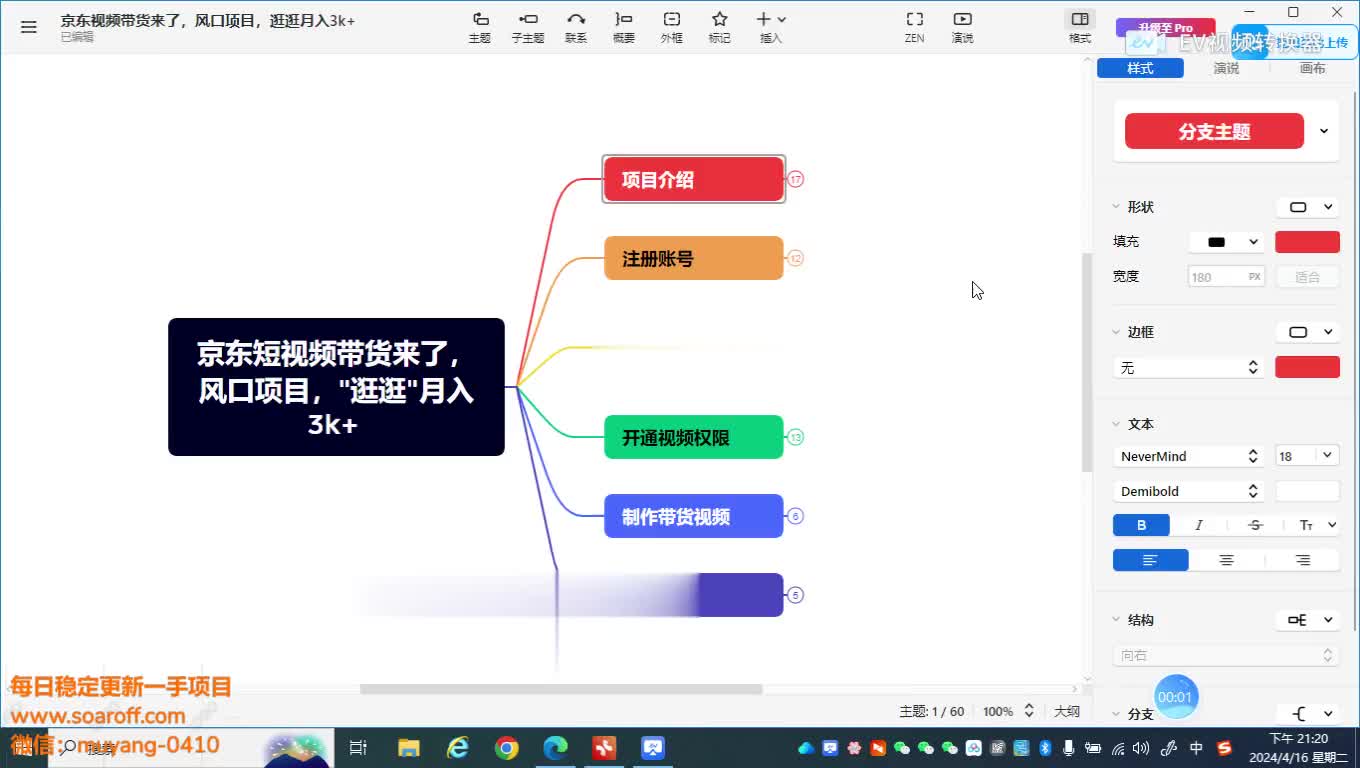The width and height of the screenshot is (1360, 768).
Task: Start the 演说 pitch mode from toolbar
Action: pyautogui.click(x=962, y=27)
